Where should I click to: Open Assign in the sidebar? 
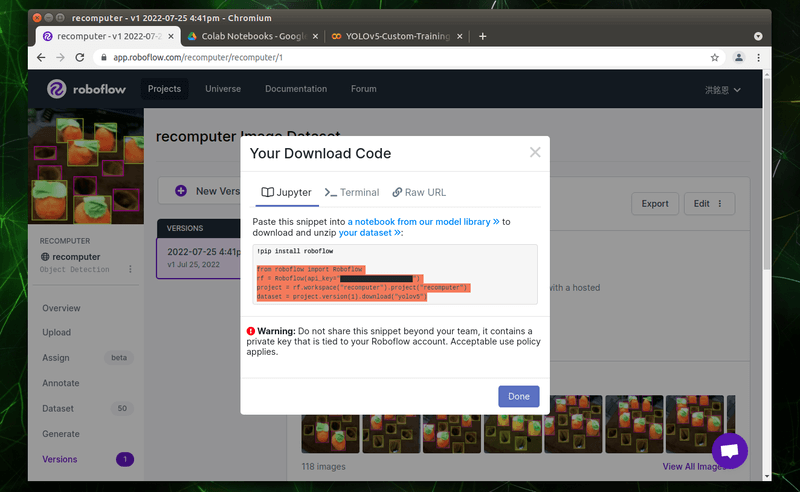click(56, 358)
